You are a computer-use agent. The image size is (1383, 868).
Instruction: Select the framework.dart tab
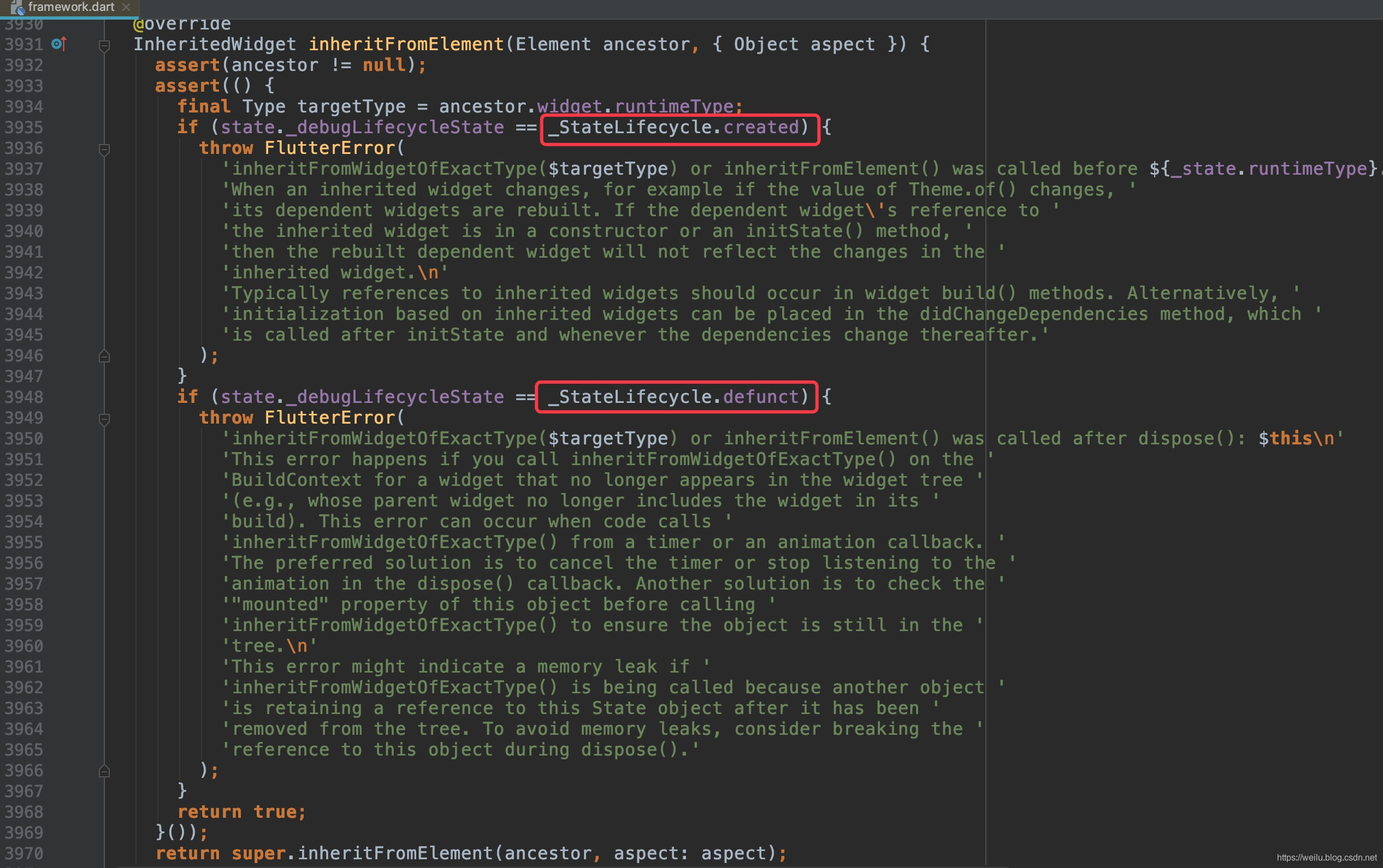70,7
